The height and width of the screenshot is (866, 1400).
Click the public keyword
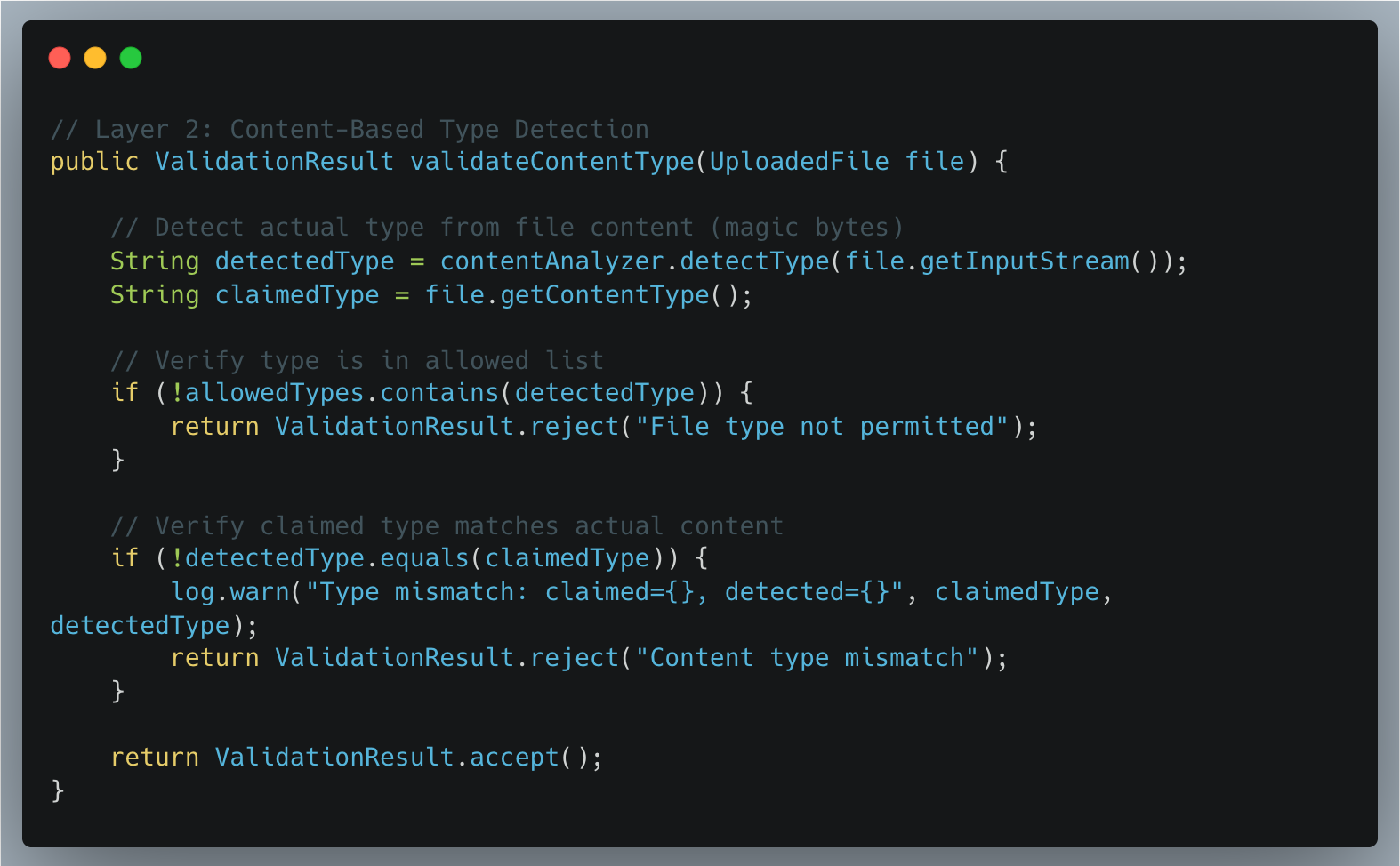[x=94, y=162]
